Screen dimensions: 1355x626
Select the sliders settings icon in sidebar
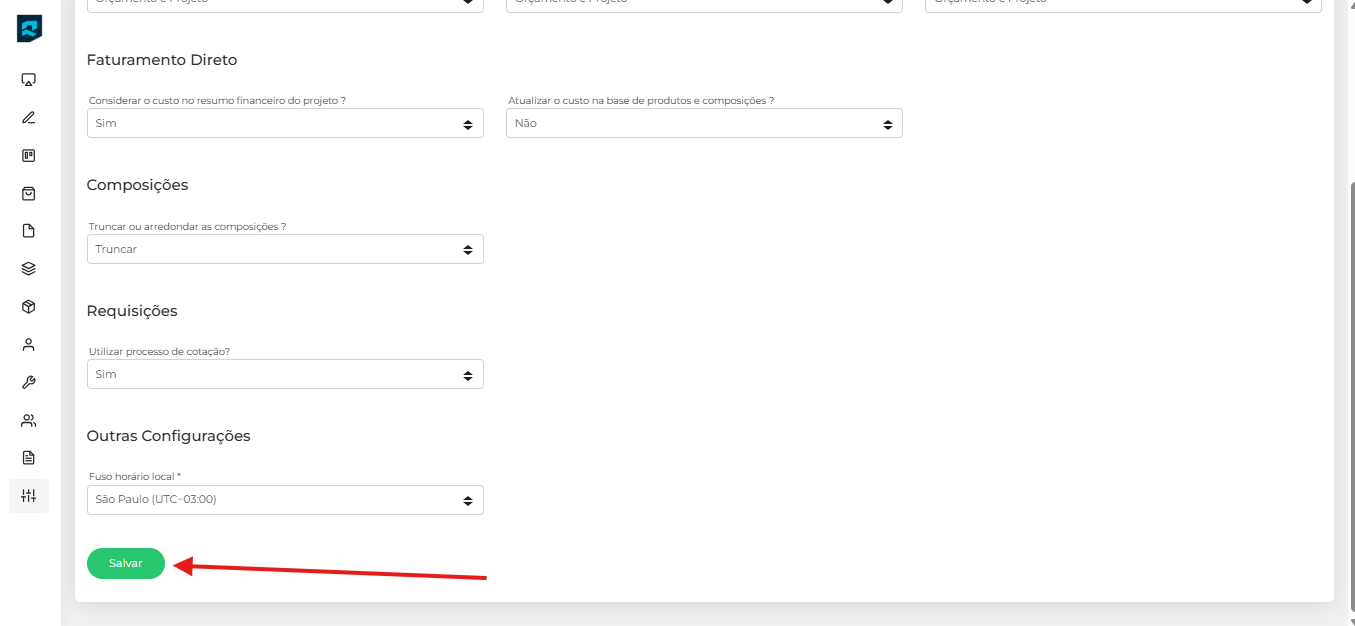click(29, 496)
